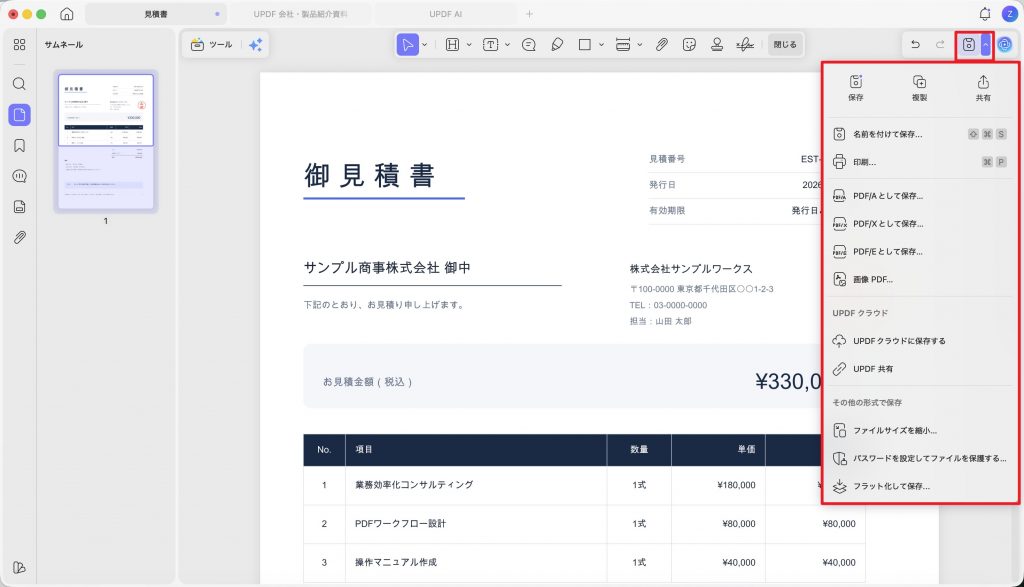
Task: Expand the measurement tool dropdown arrow
Action: click(640, 44)
